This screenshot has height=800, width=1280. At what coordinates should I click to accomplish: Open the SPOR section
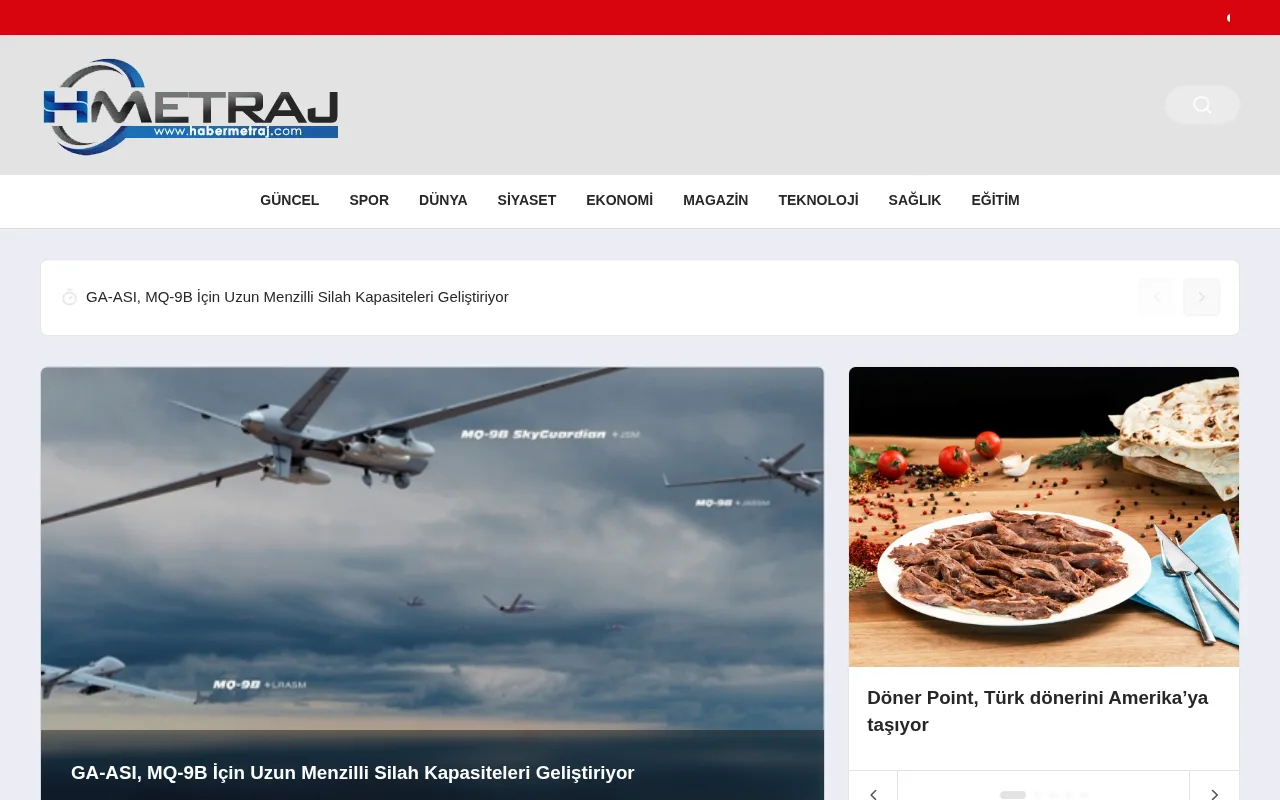368,200
